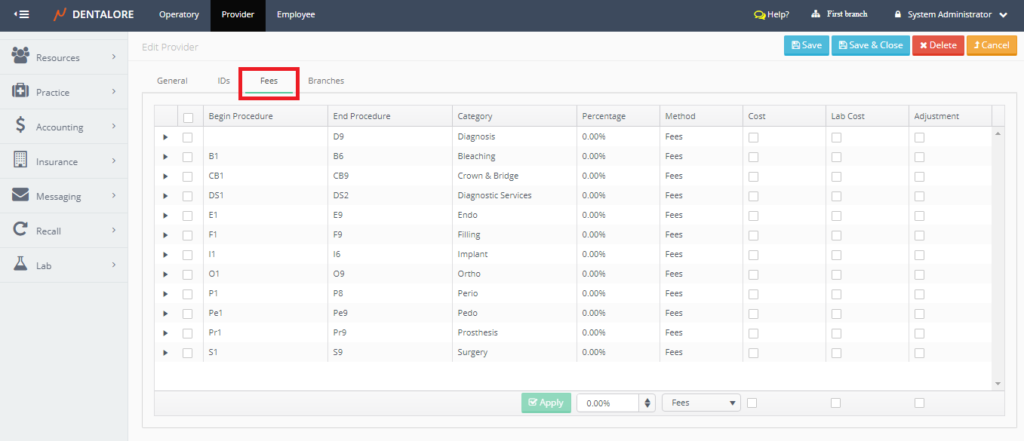Switch to the Branches tab
Viewport: 1024px width, 441px height.
click(325, 80)
